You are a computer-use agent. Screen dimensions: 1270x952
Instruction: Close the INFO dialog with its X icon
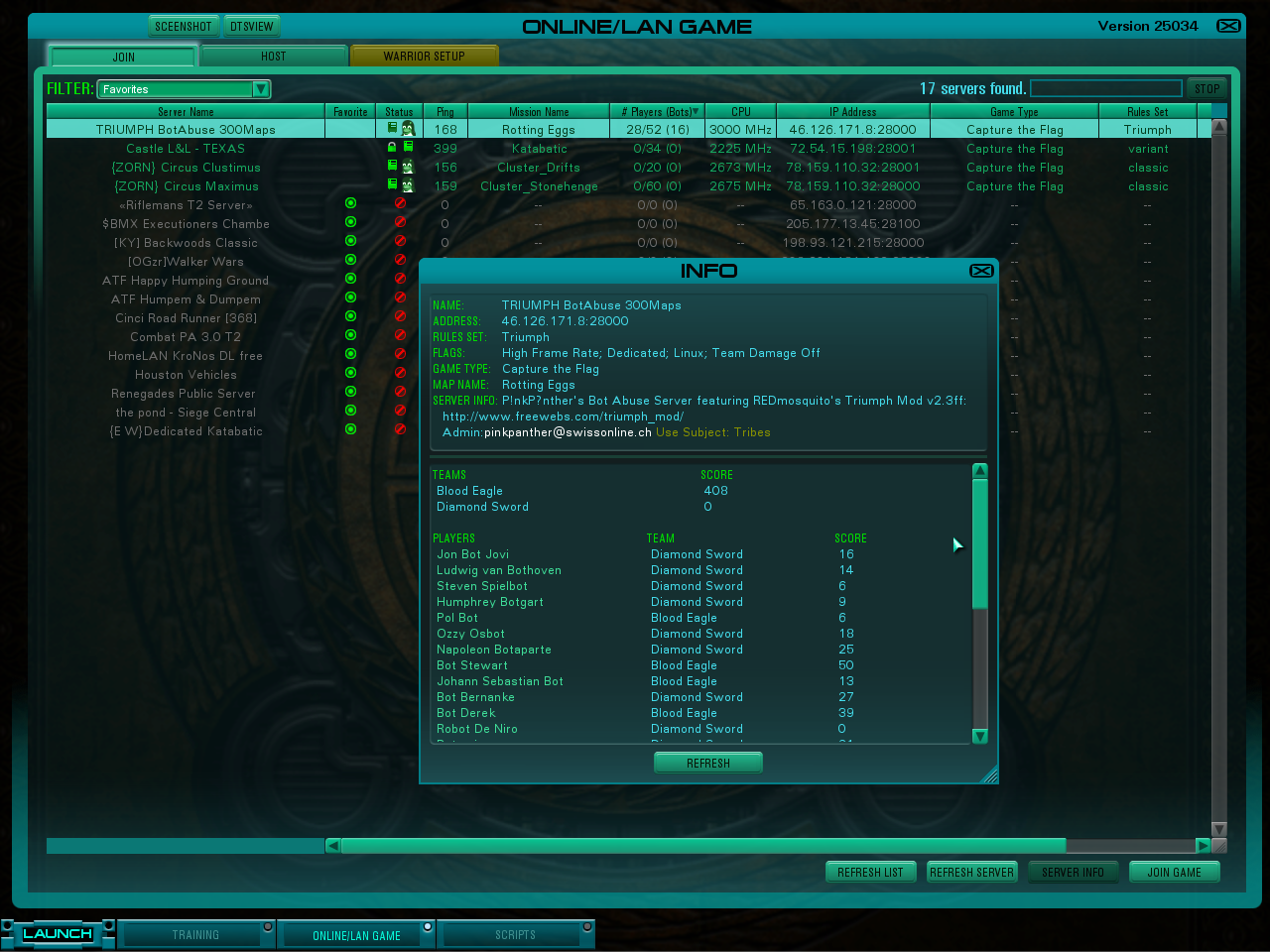[980, 271]
